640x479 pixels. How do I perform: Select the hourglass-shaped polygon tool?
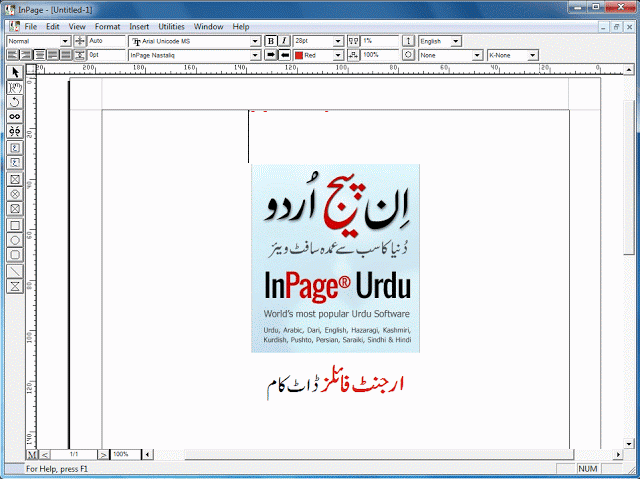click(15, 286)
